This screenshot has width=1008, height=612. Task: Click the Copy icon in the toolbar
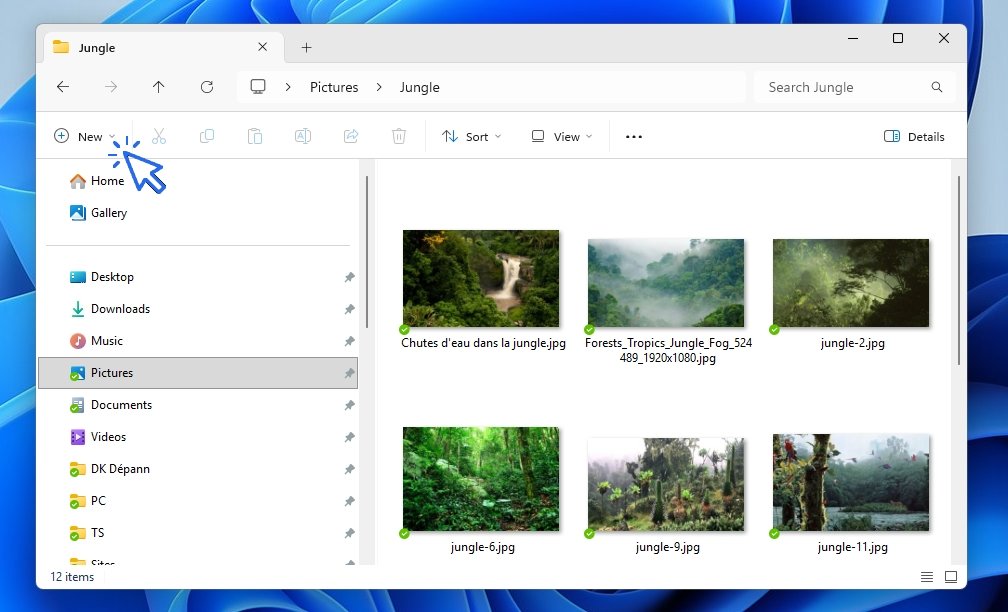[207, 136]
